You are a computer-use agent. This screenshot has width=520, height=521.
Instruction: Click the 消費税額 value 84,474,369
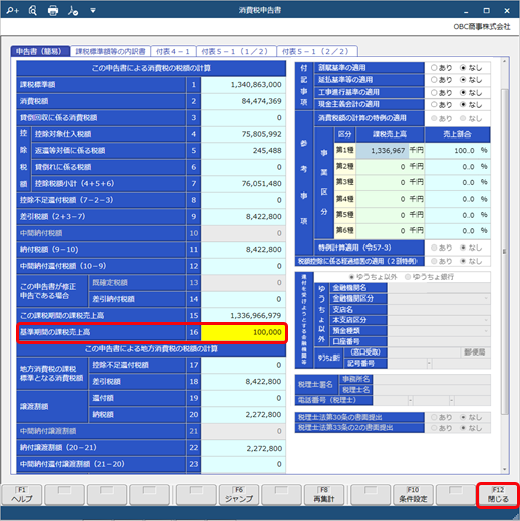tap(243, 101)
